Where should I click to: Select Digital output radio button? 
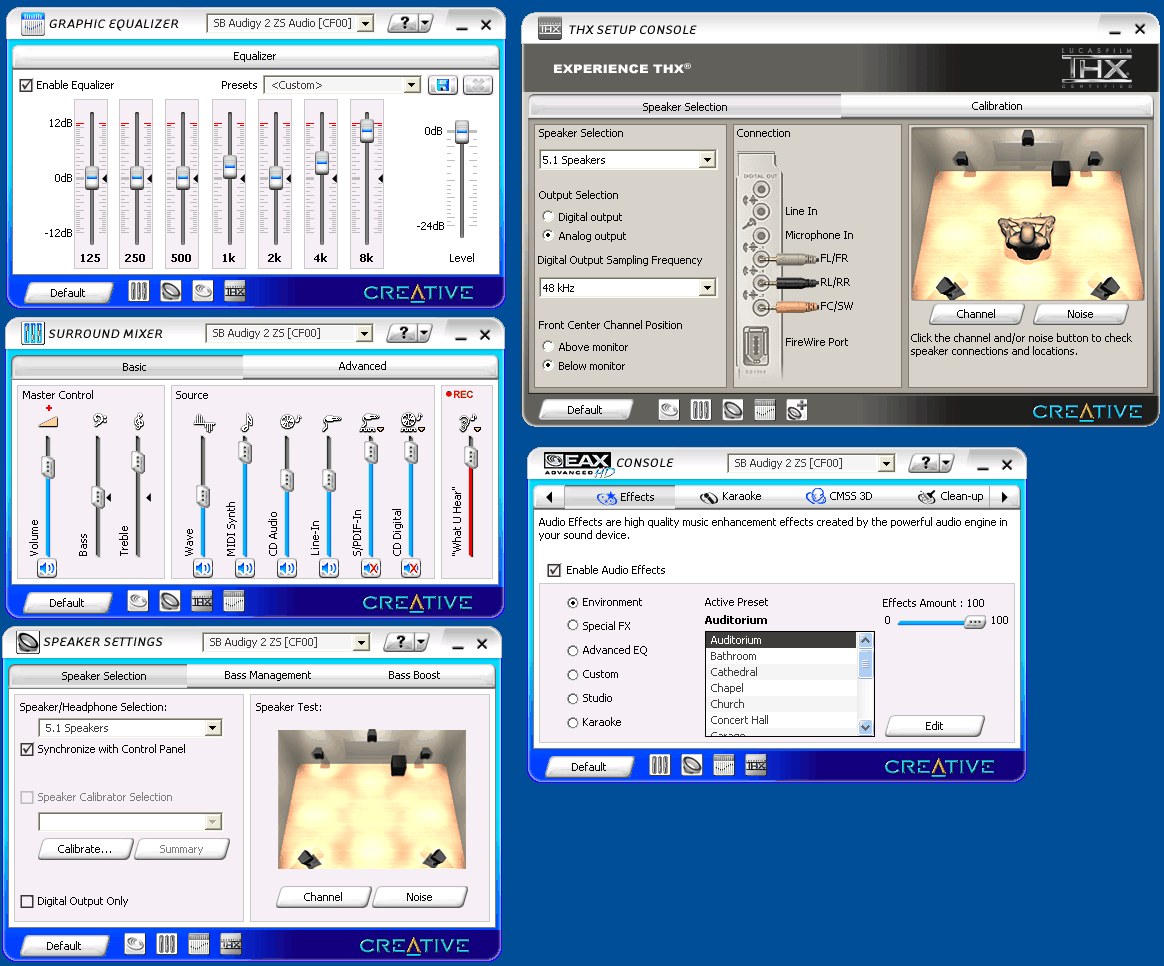[x=548, y=217]
